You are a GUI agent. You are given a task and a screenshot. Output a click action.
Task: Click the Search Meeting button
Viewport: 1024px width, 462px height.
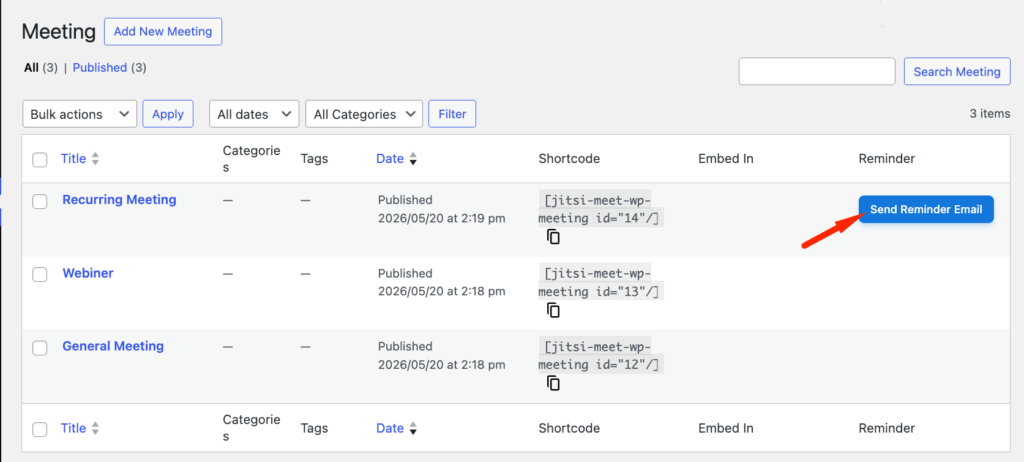pos(957,71)
